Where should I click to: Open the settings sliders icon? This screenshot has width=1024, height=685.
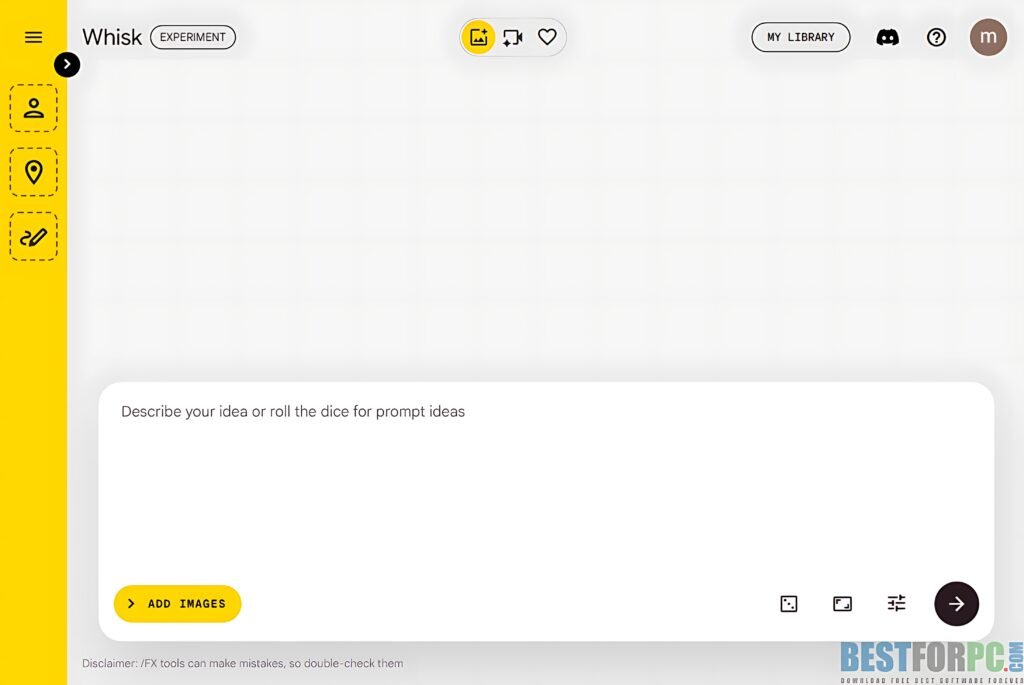tap(897, 603)
